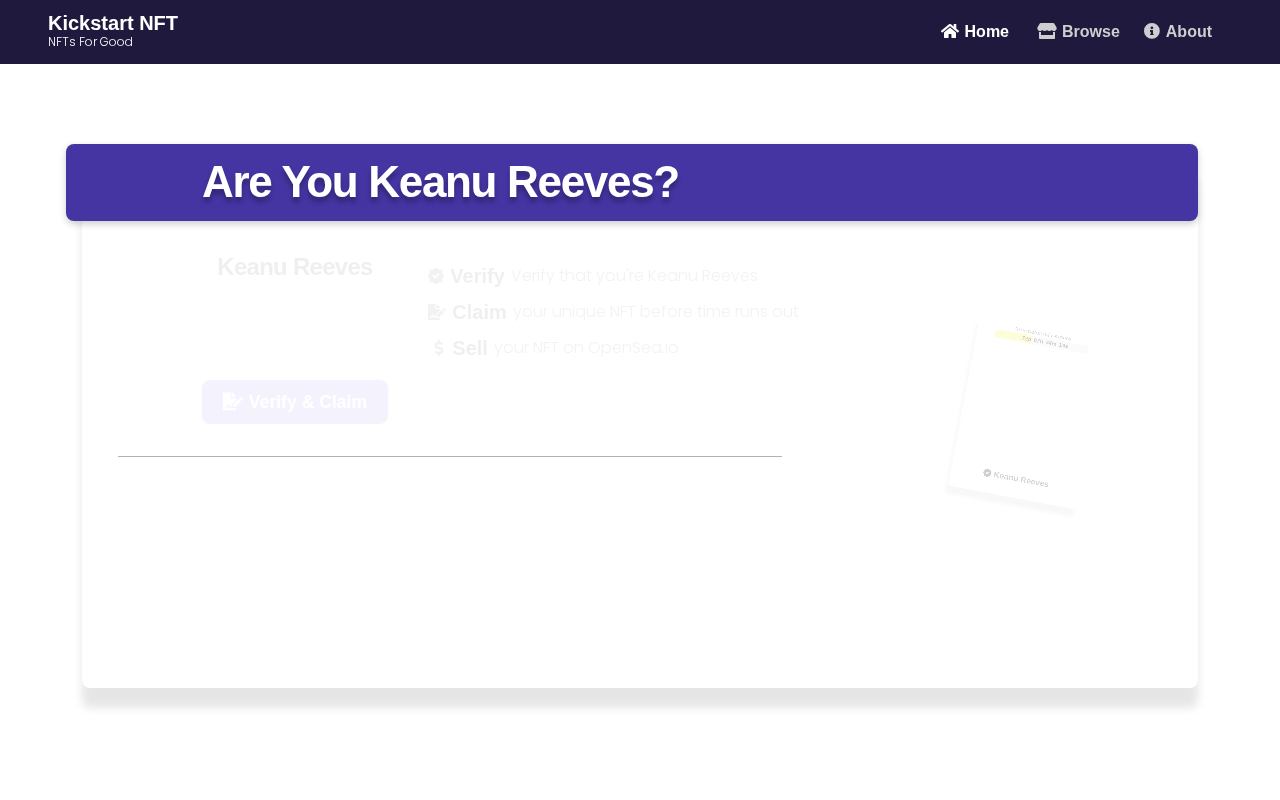Click the Verify & Claim button
This screenshot has height=800, width=1280.
[x=295, y=402]
